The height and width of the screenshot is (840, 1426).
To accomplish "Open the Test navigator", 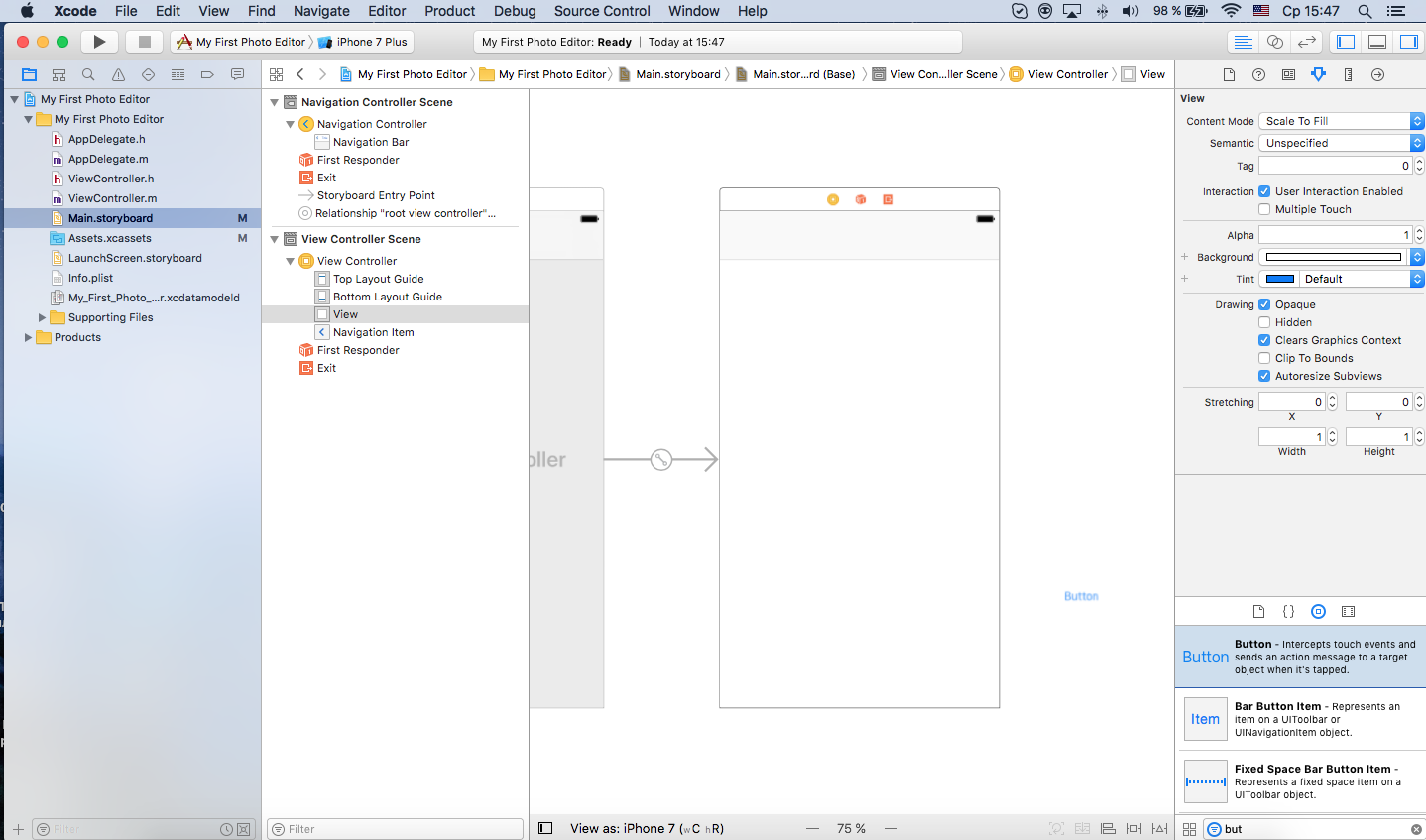I will 148,74.
